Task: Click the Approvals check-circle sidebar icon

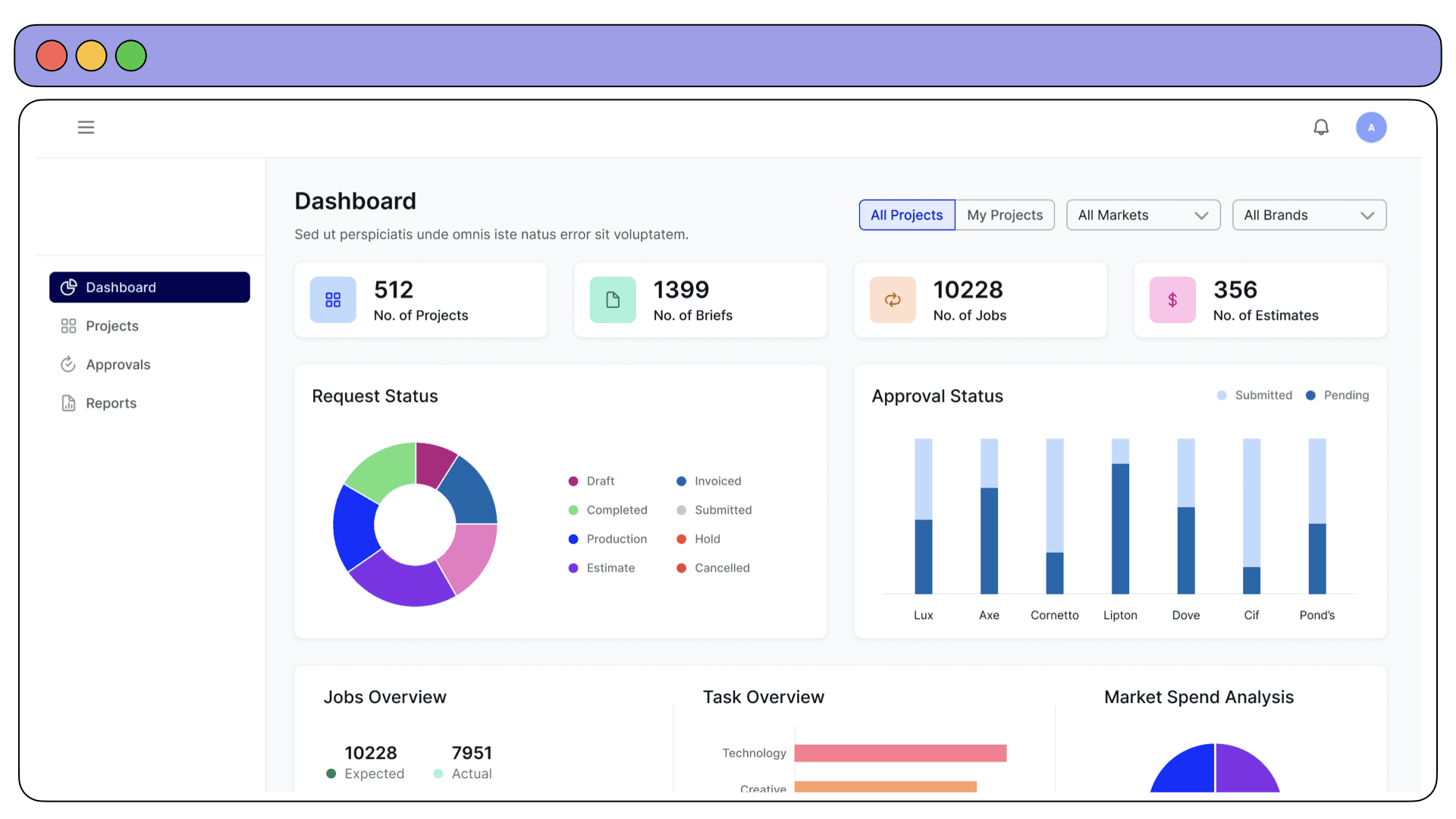Action: tap(68, 365)
